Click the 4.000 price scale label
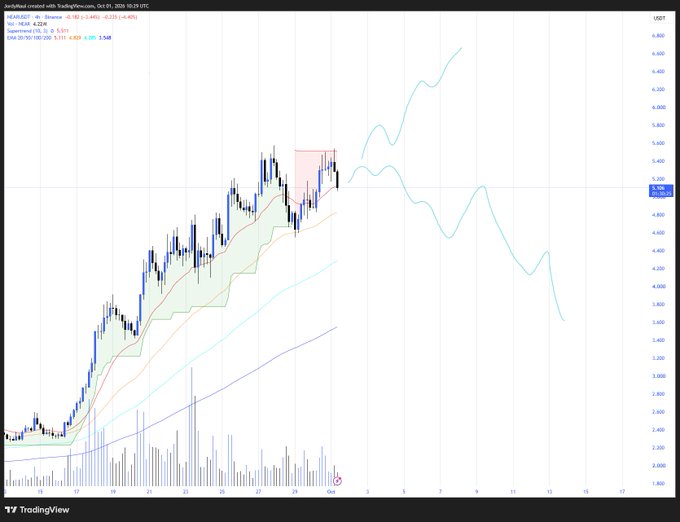The width and height of the screenshot is (680, 522). (658, 286)
